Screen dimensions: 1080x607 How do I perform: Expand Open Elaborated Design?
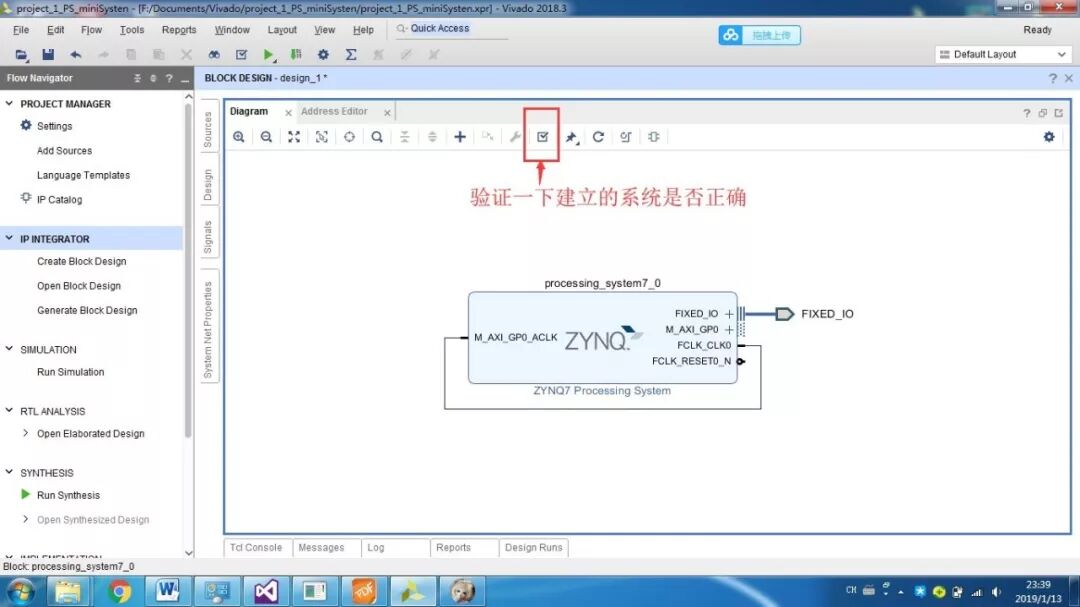pyautogui.click(x=25, y=433)
